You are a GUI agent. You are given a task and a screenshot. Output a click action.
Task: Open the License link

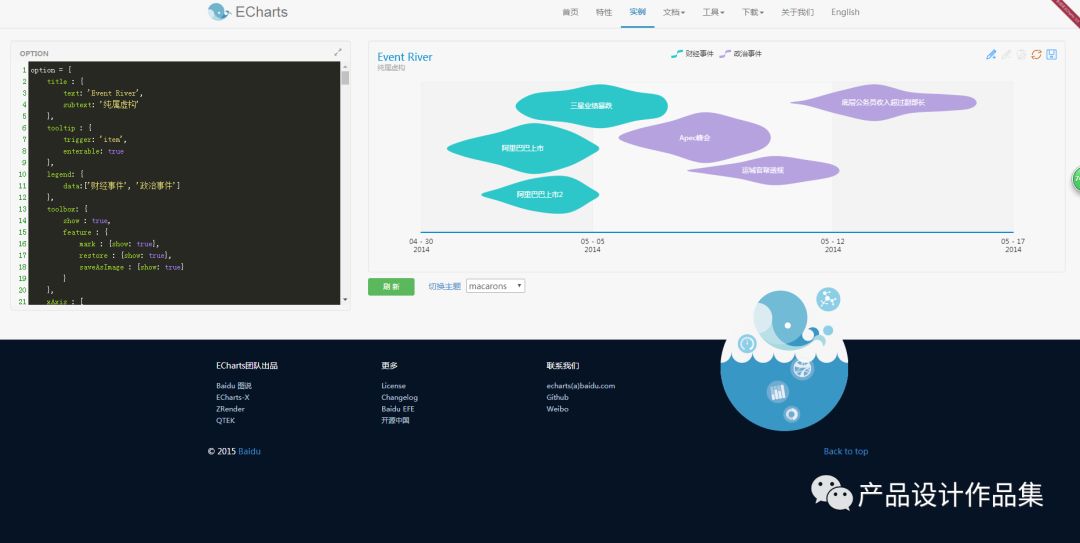393,386
